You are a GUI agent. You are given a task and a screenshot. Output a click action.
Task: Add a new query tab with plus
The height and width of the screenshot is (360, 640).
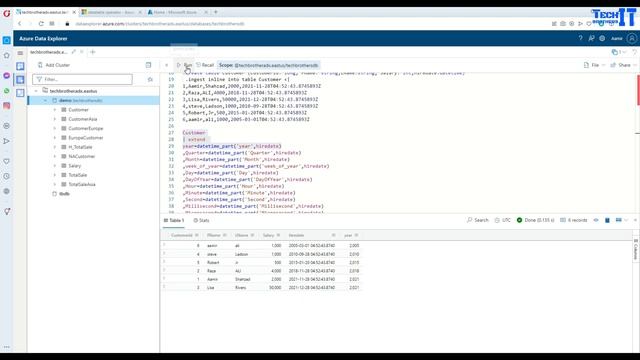(93, 52)
